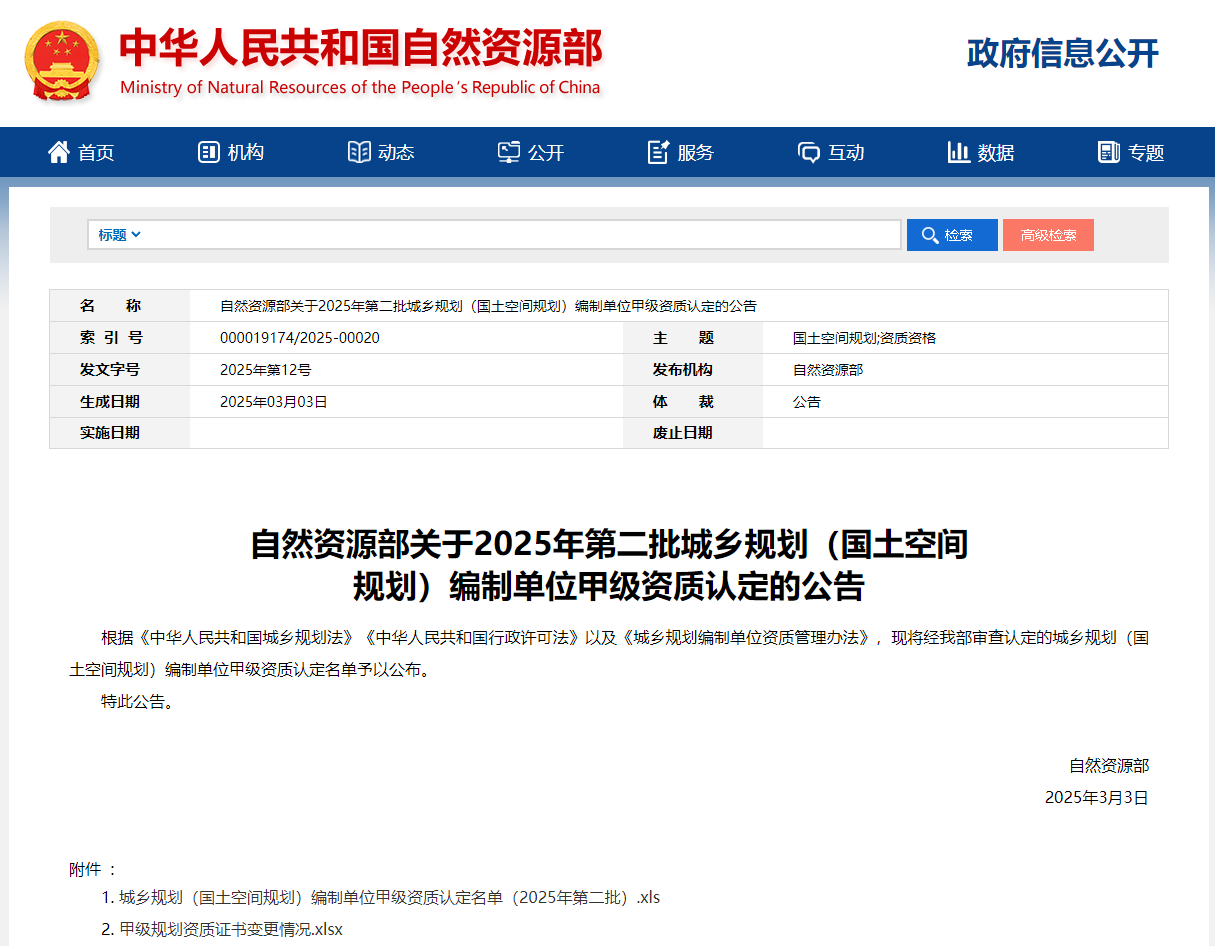The height and width of the screenshot is (946, 1215).
Task: Download the 甲级资质认定名单 .xls attachment
Action: point(389,897)
